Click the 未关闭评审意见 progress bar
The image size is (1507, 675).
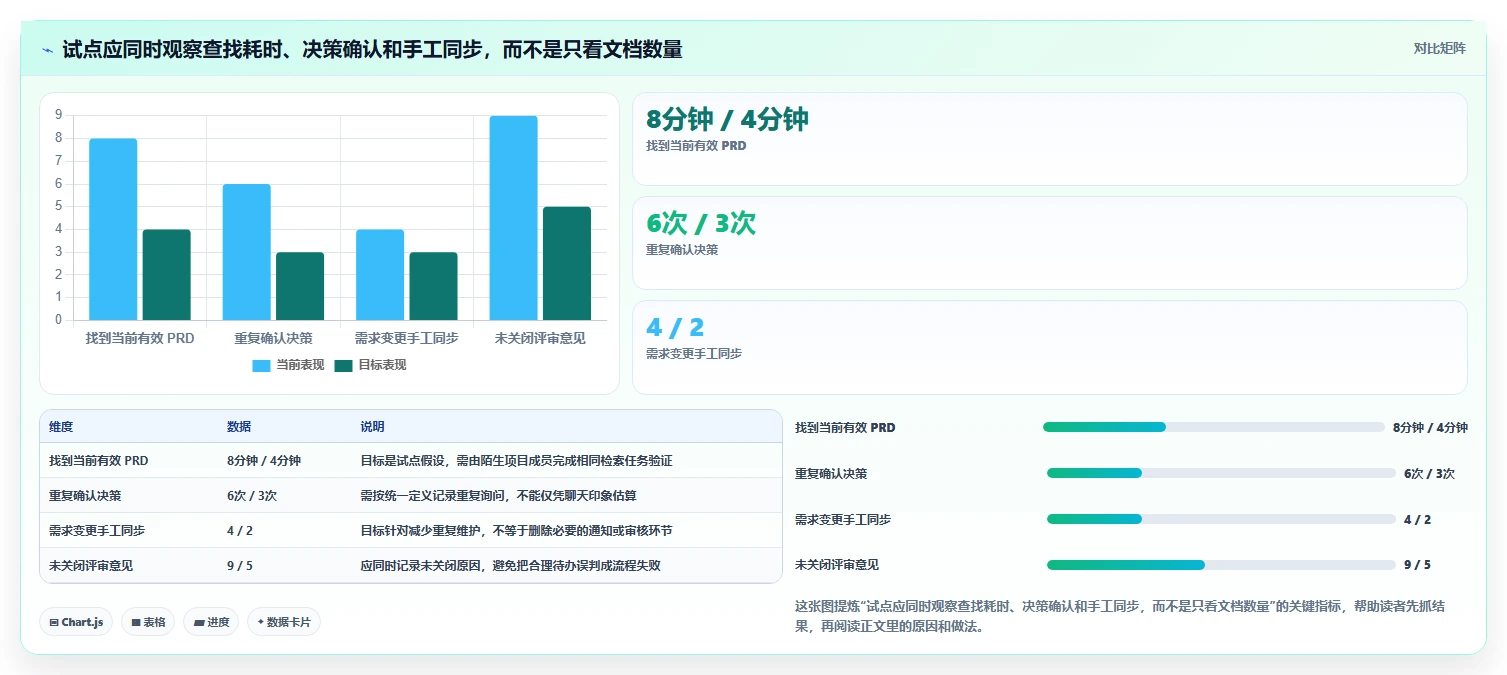tap(1221, 565)
